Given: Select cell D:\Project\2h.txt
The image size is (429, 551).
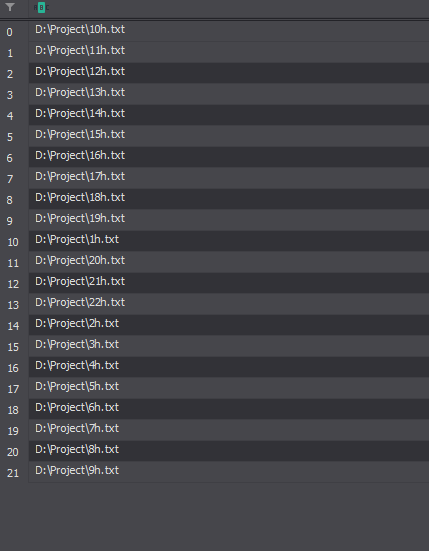Looking at the screenshot, I should point(229,325).
